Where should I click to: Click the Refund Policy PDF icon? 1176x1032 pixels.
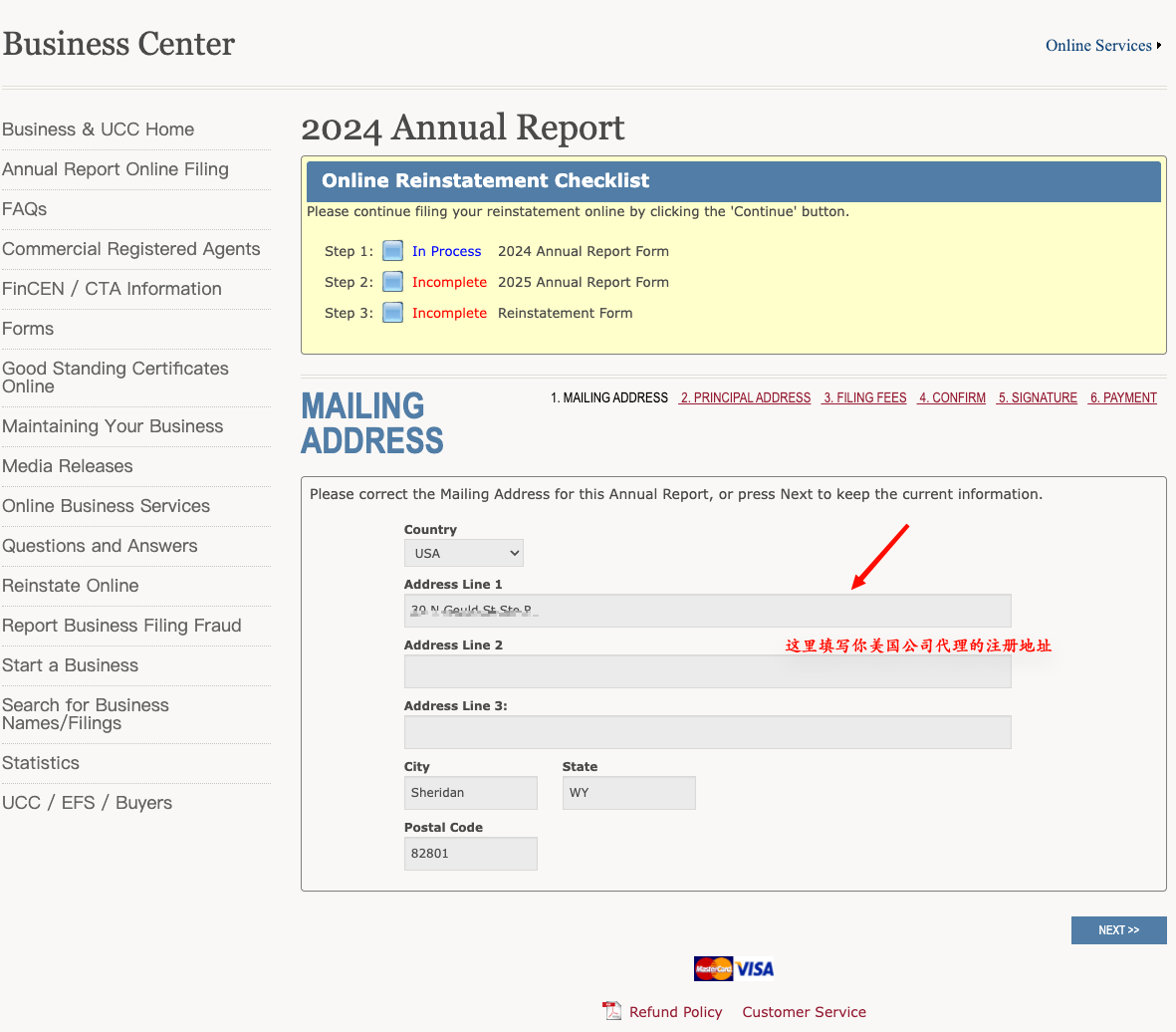612,1011
